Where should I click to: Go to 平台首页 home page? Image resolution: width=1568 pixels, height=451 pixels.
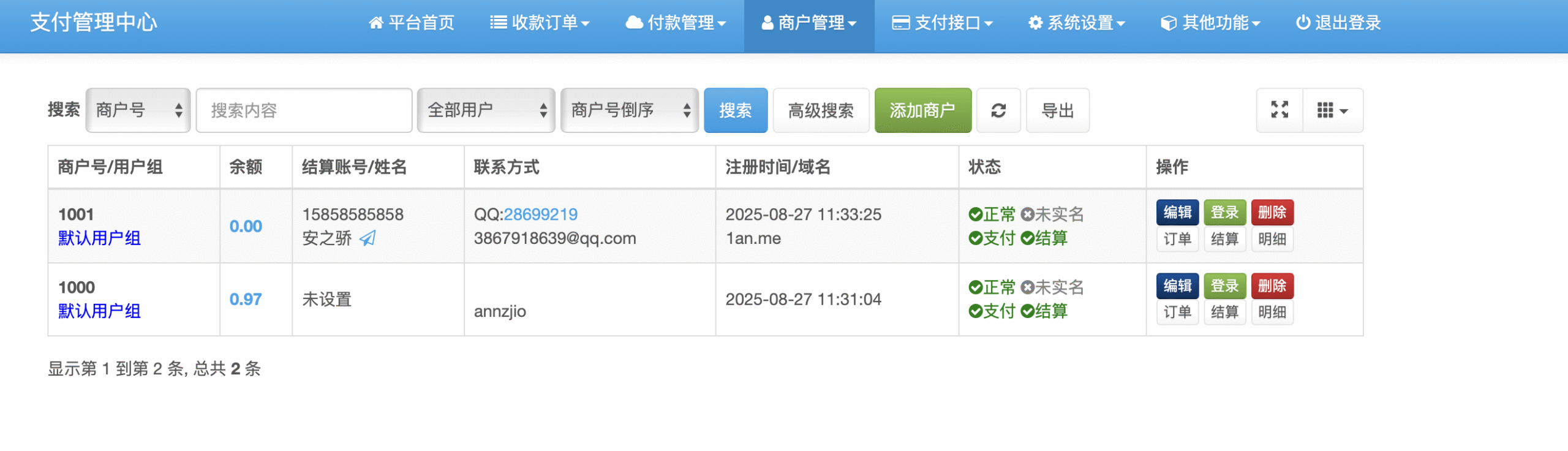(x=412, y=23)
